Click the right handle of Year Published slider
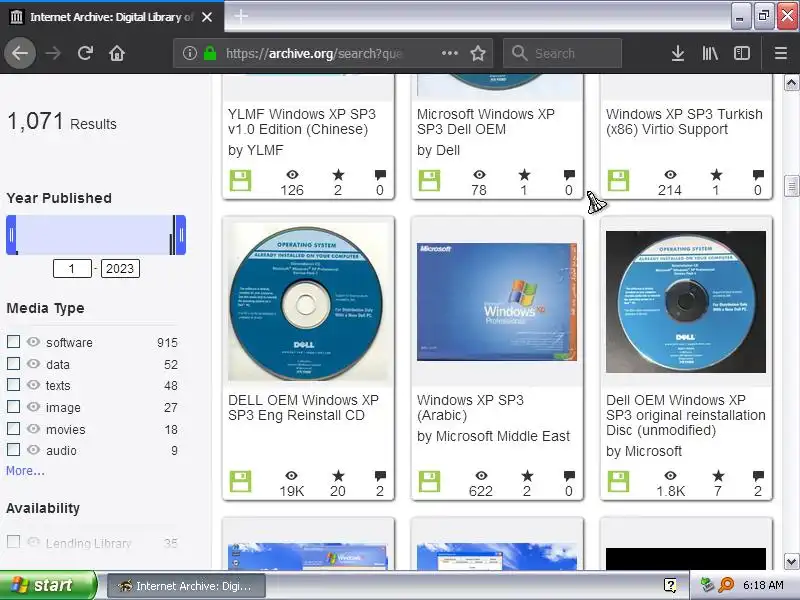This screenshot has width=800, height=600. pos(181,235)
